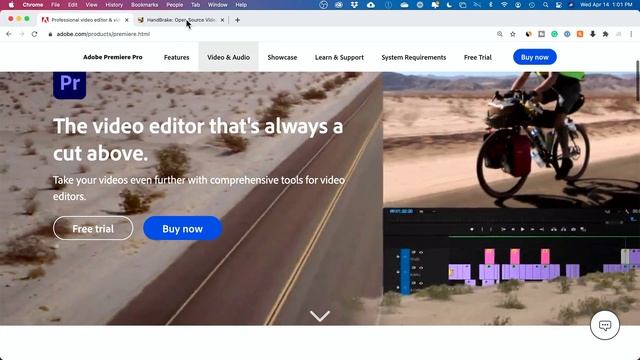Viewport: 640px width, 360px height.
Task: Open the History menu
Action: (114, 5)
